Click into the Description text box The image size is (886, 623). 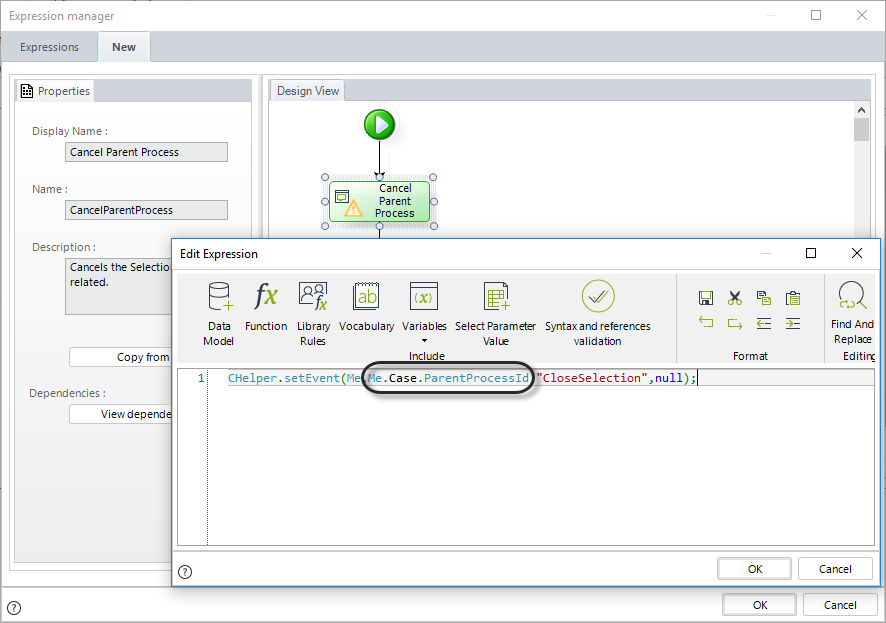(119, 286)
